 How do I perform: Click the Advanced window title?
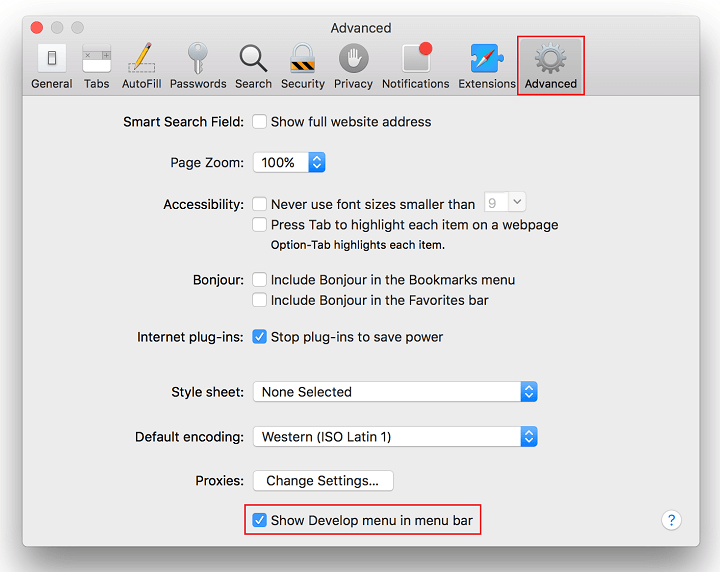pyautogui.click(x=361, y=28)
